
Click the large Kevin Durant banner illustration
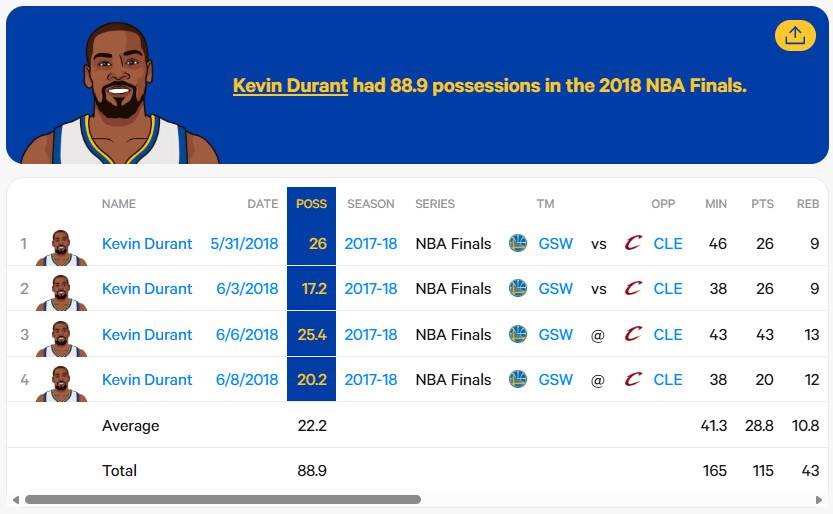120,93
